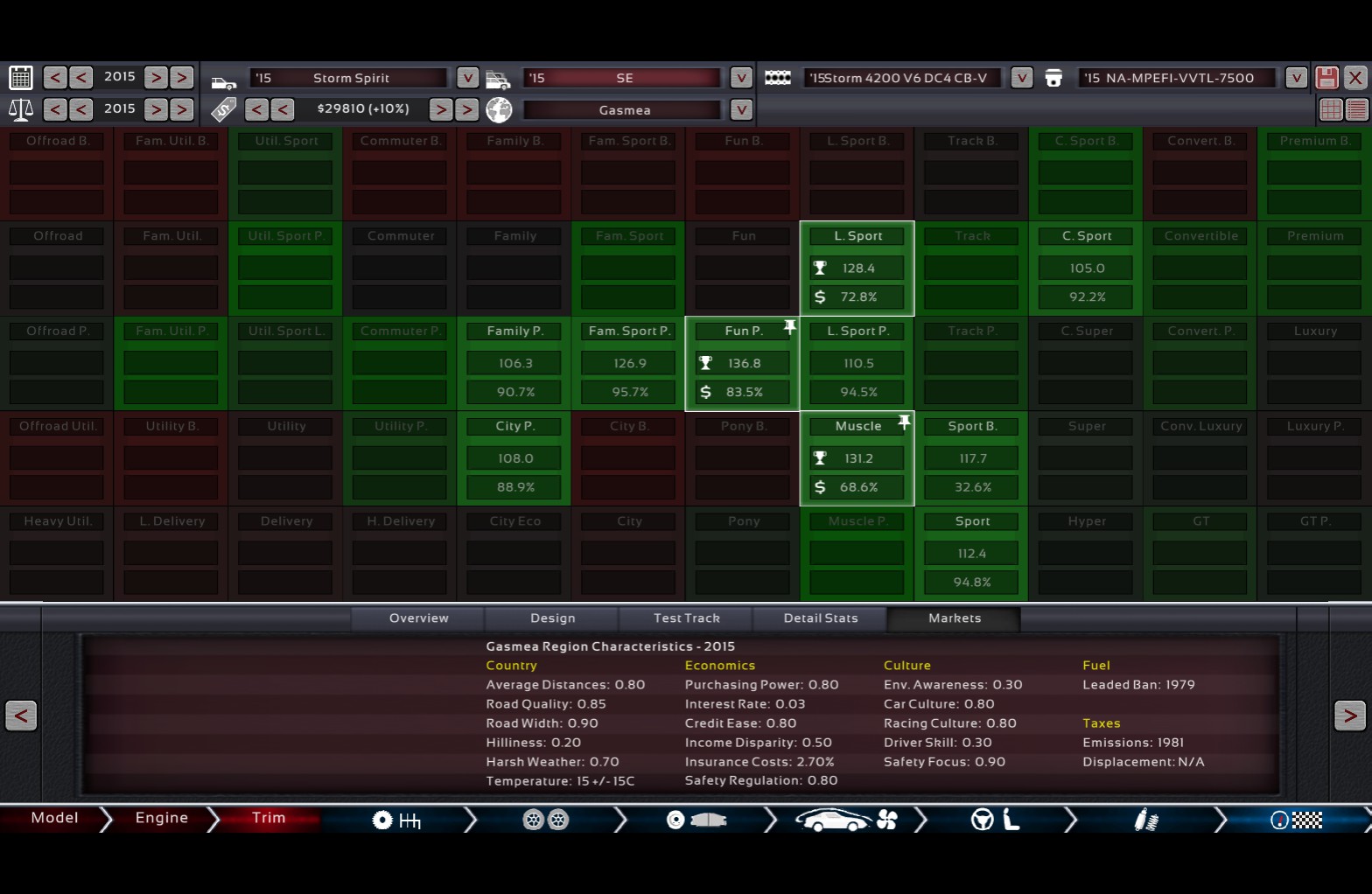
Task: Switch to grid view of markets
Action: 1331,109
